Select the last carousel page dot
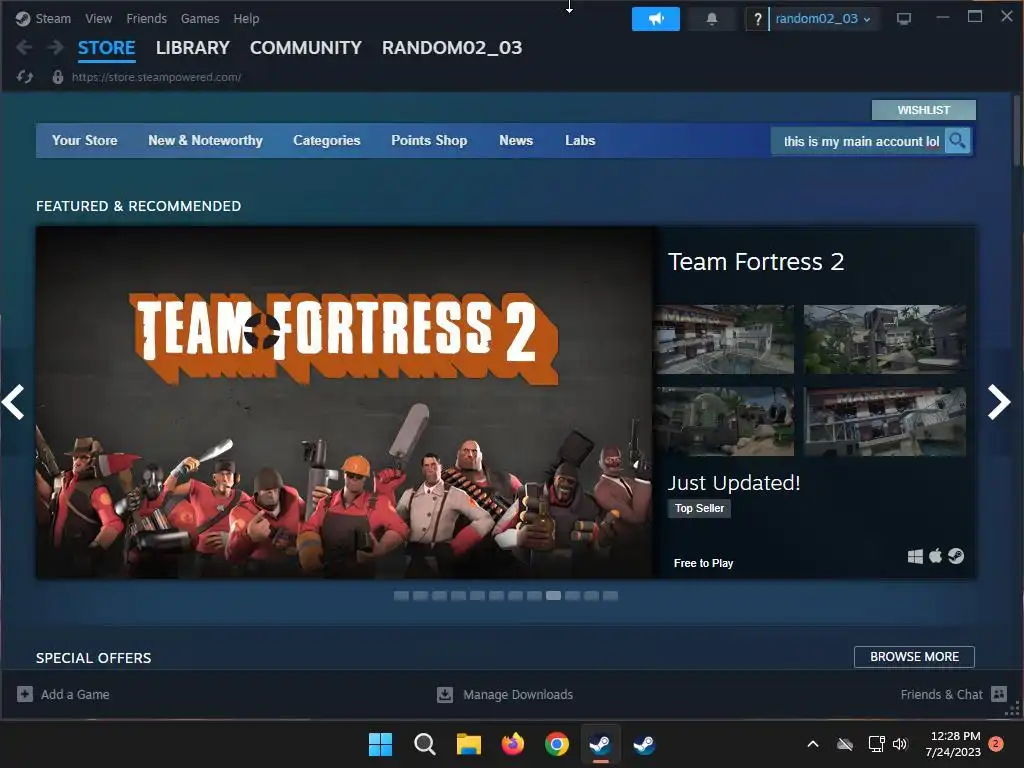Viewport: 1024px width, 768px height. 610,596
